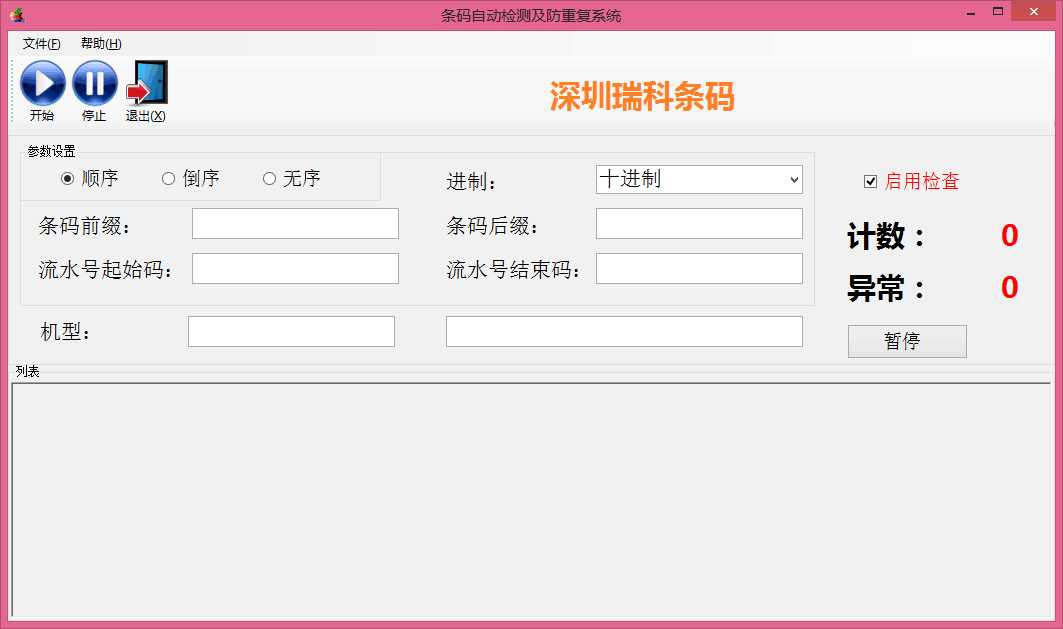Open the 帮助(H) menu
The image size is (1063, 629).
point(101,44)
